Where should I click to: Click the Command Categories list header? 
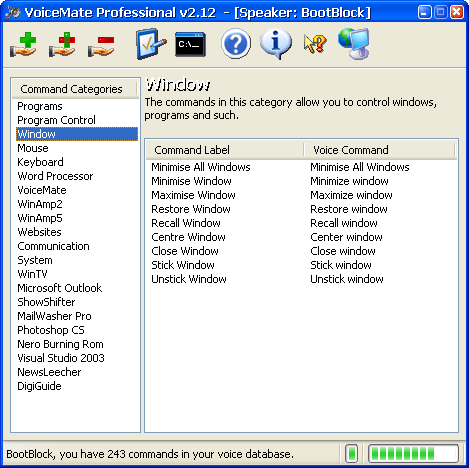click(x=75, y=89)
